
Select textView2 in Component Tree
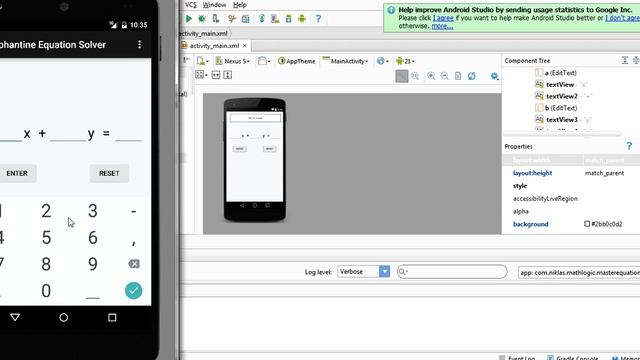coord(562,96)
